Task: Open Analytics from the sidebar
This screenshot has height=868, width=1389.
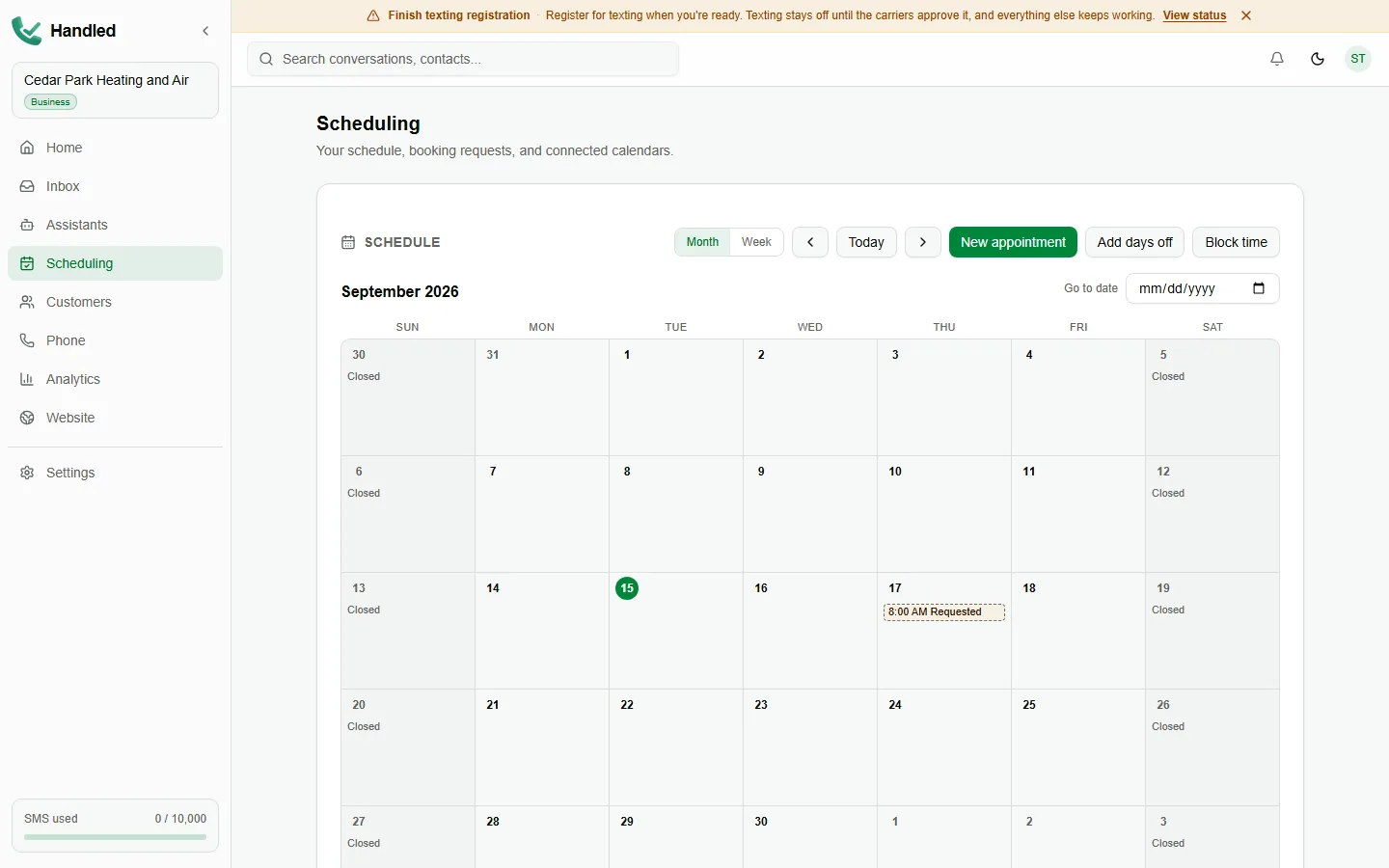Action: (x=115, y=379)
